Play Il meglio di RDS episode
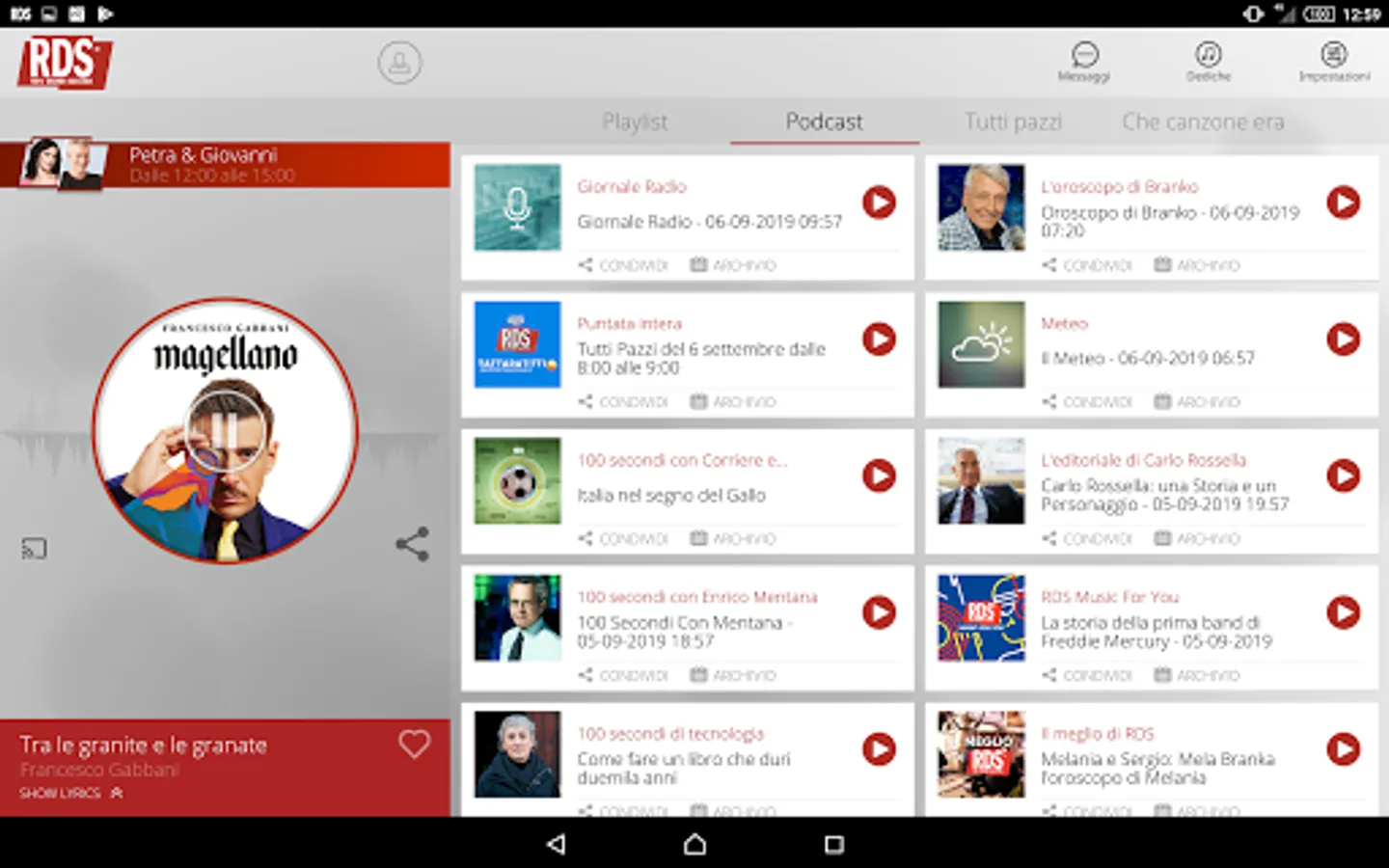 coord(1343,750)
